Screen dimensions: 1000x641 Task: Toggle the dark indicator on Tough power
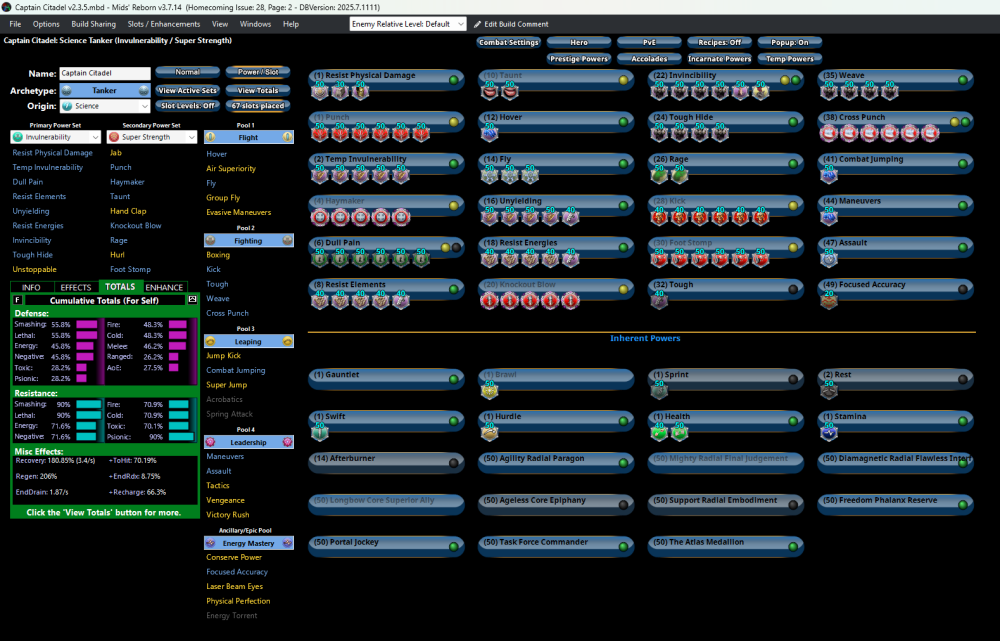pyautogui.click(x=793, y=290)
